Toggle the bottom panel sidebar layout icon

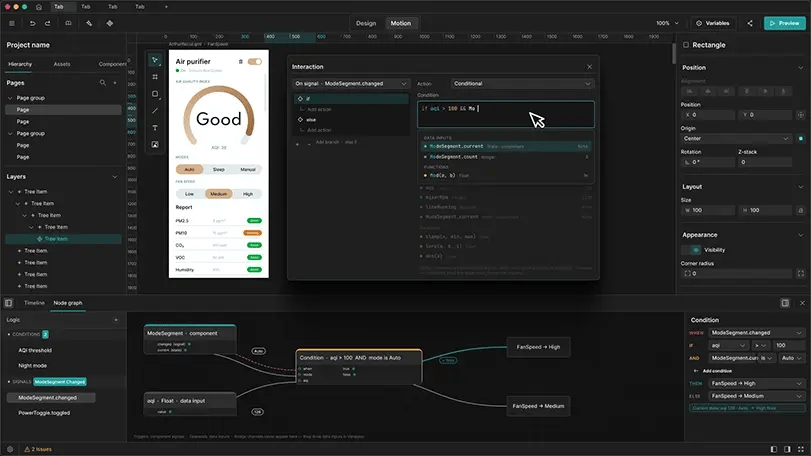9,303
